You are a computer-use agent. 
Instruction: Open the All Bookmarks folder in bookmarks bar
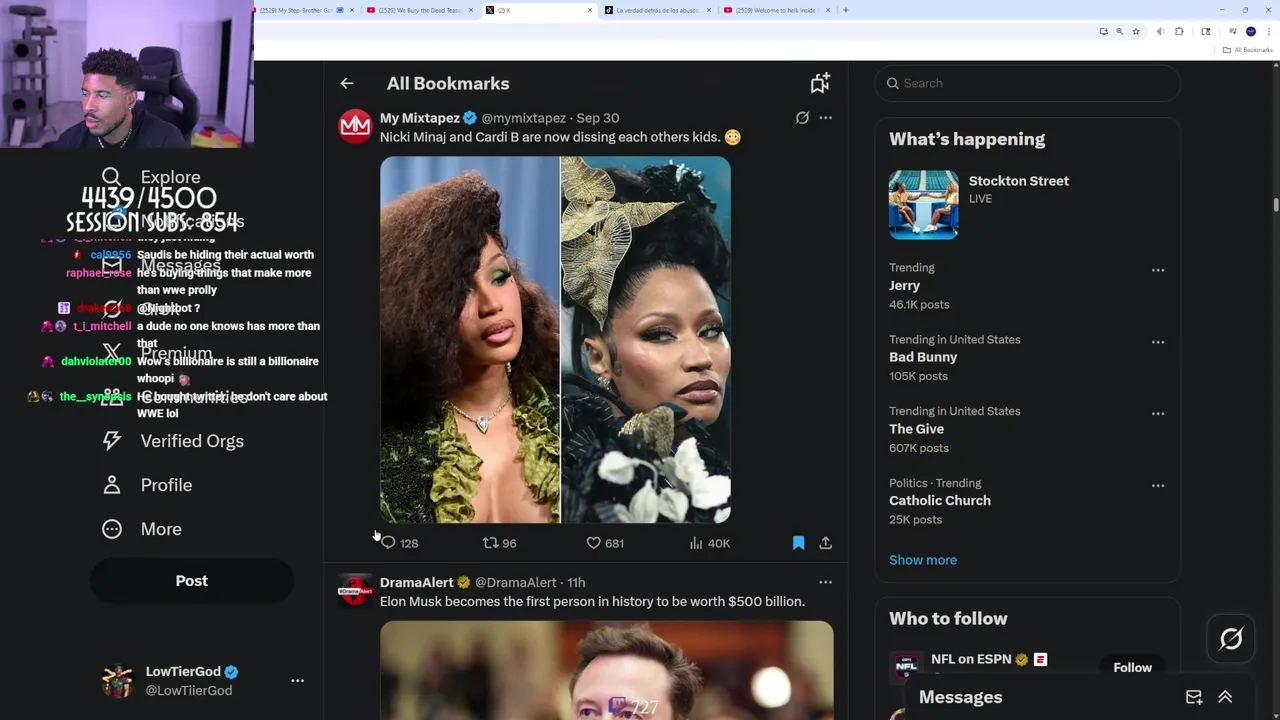(x=1249, y=50)
